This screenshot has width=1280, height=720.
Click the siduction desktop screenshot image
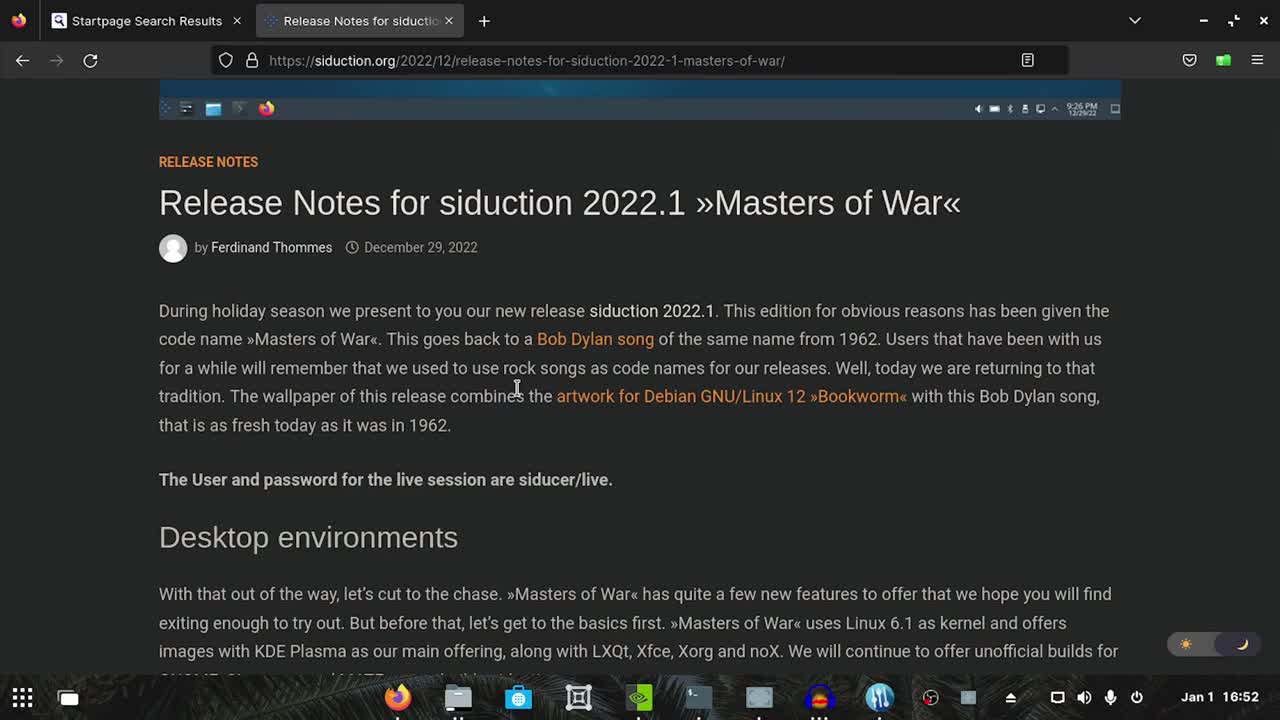pyautogui.click(x=640, y=100)
